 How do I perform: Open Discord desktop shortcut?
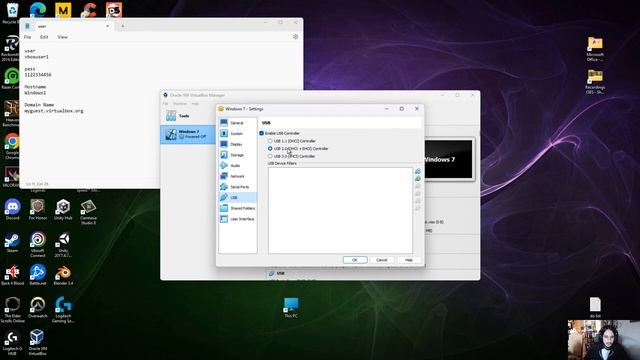[x=12, y=209]
